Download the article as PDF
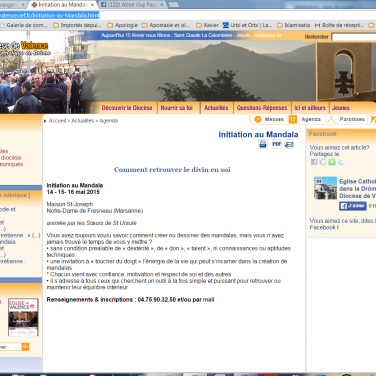Viewport: 376px width, 376px height. point(277,144)
